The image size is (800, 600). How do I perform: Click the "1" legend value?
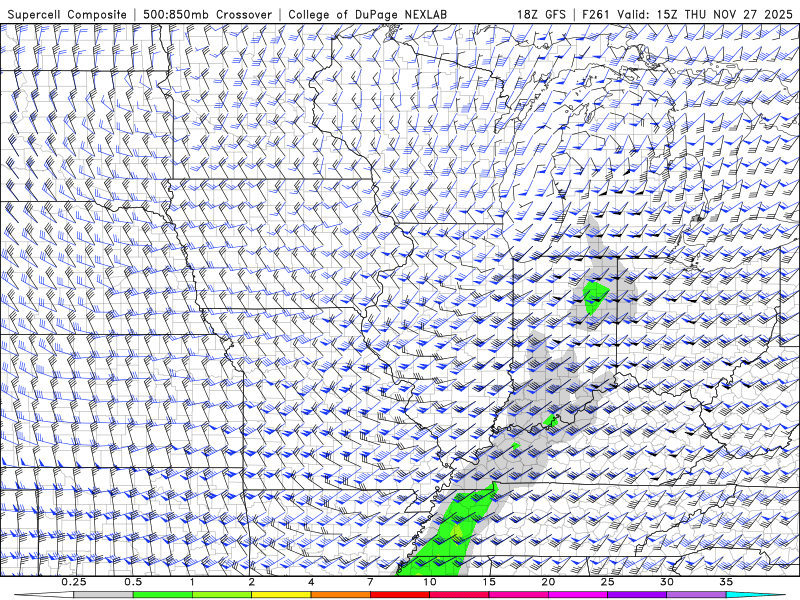click(192, 582)
